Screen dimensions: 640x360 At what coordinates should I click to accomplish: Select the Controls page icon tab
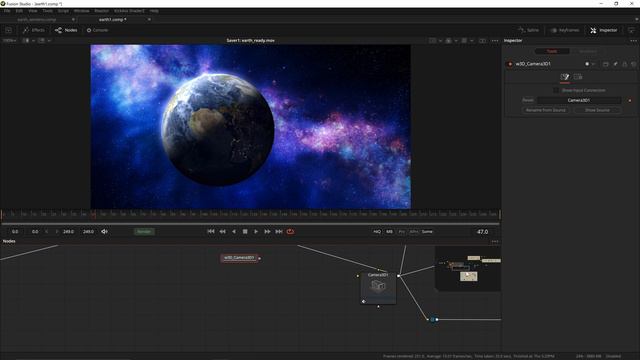click(564, 77)
